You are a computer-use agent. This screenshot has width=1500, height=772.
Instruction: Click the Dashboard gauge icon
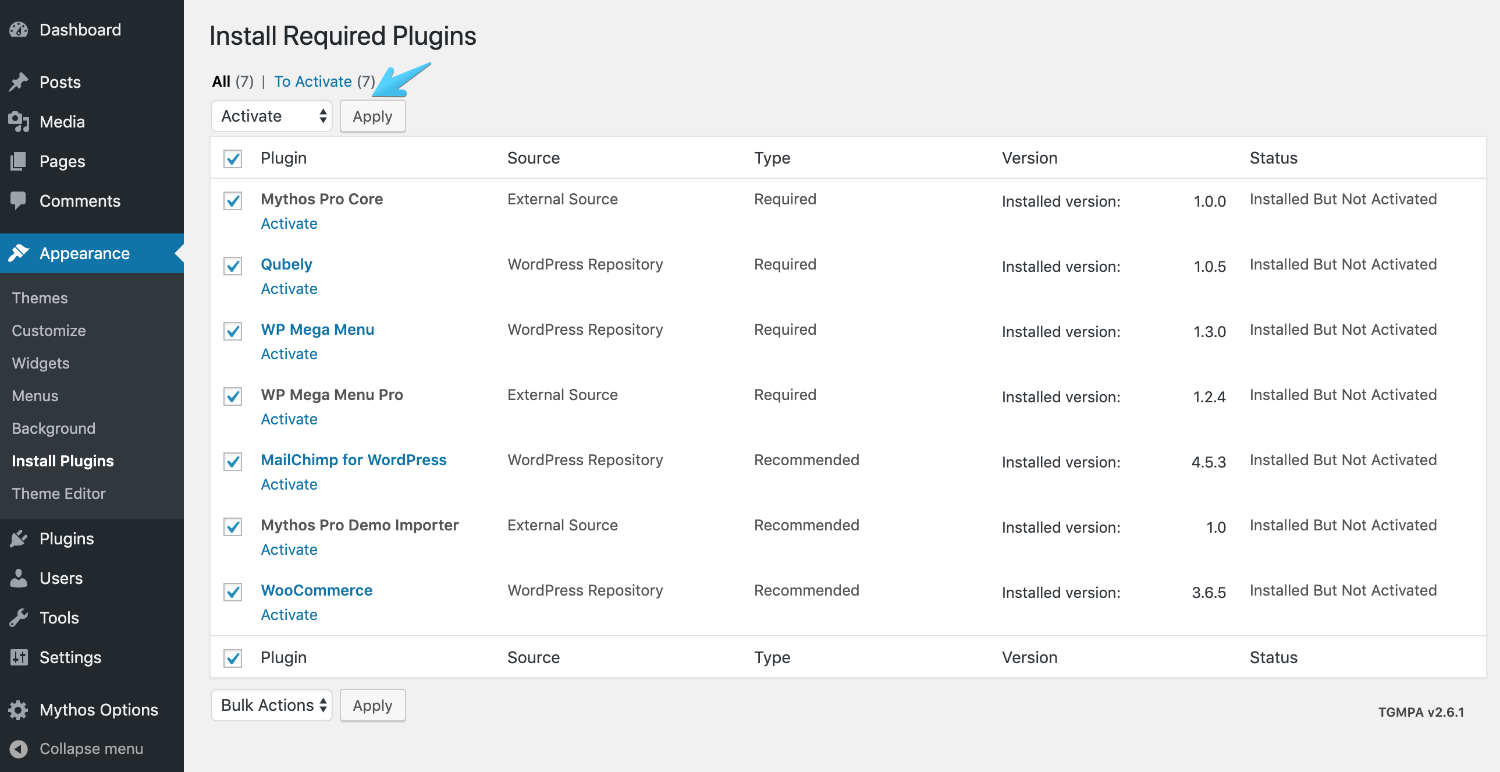pos(18,30)
